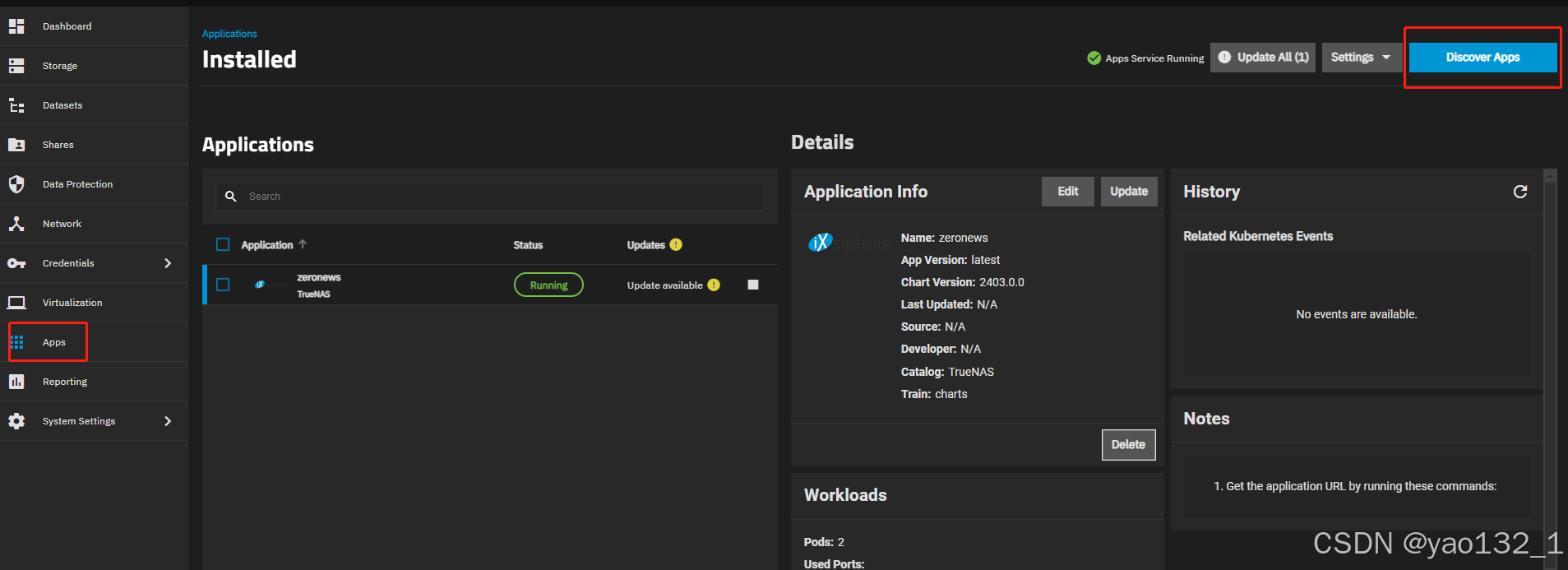The height and width of the screenshot is (570, 1568).
Task: Open Shares section
Action: pos(58,145)
